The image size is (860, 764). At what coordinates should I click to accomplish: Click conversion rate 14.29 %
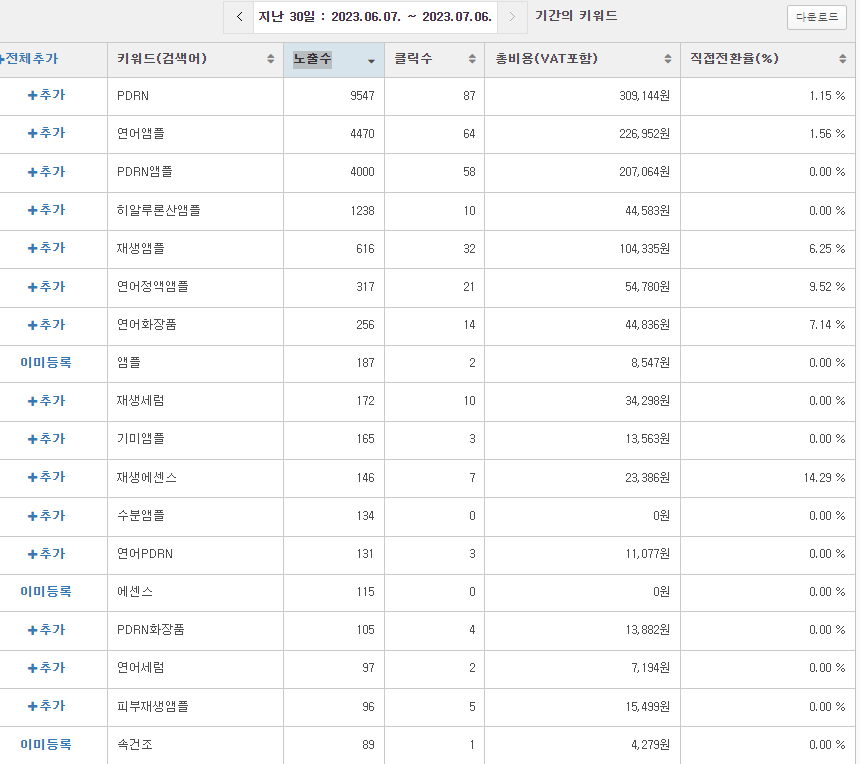coord(824,478)
